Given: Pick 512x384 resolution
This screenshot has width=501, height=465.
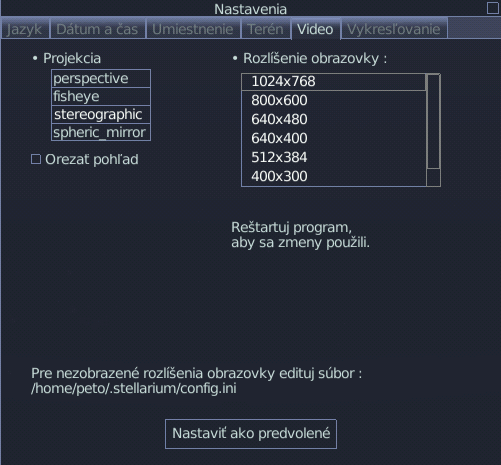Looking at the screenshot, I should pyautogui.click(x=334, y=157).
